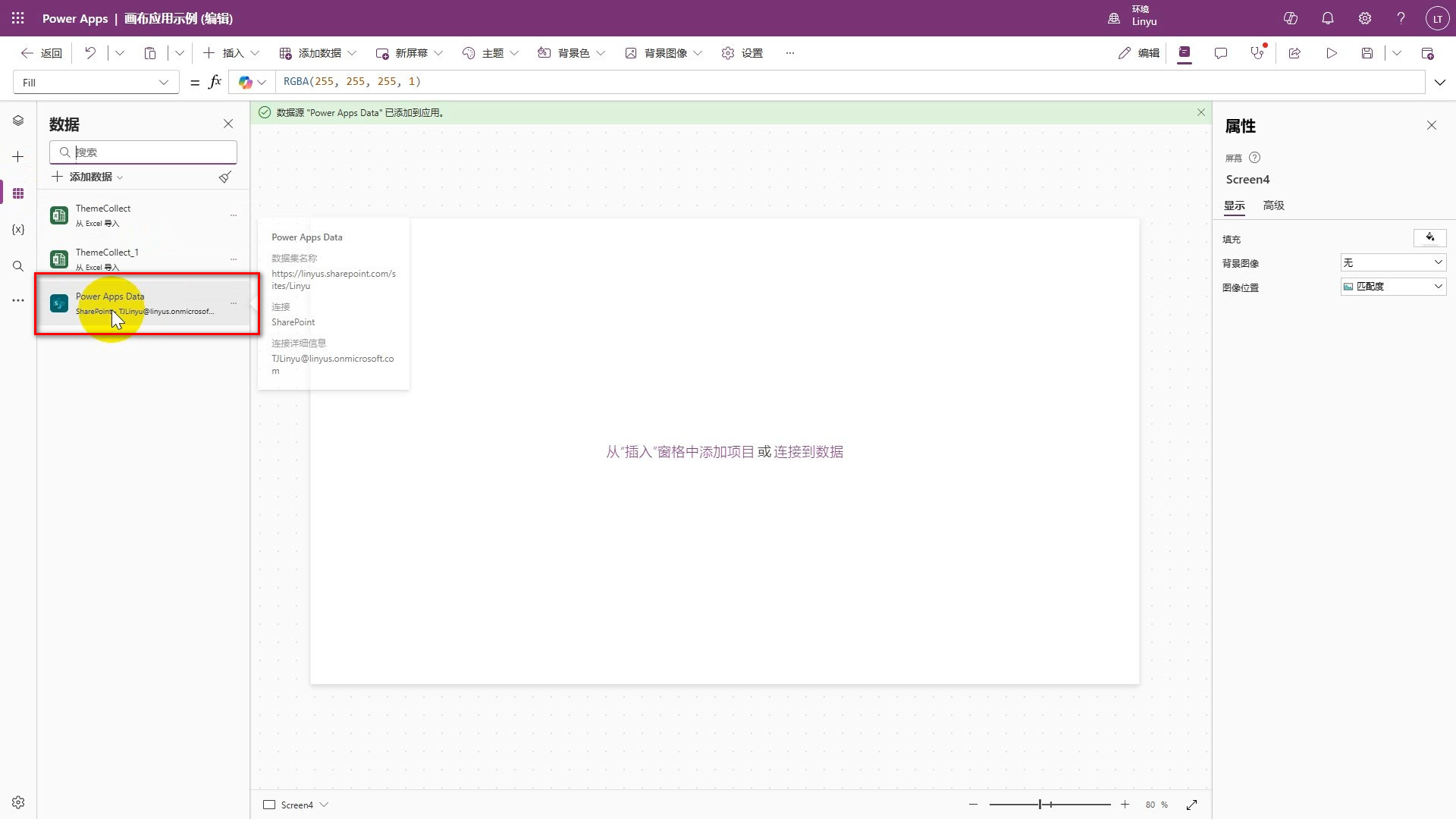Click the Save disk icon
Image resolution: width=1456 pixels, height=819 pixels.
click(x=1367, y=53)
